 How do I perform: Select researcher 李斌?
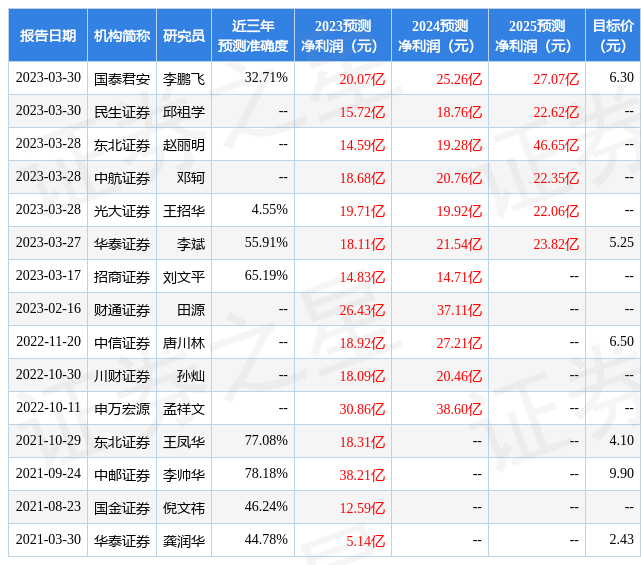[x=191, y=244]
